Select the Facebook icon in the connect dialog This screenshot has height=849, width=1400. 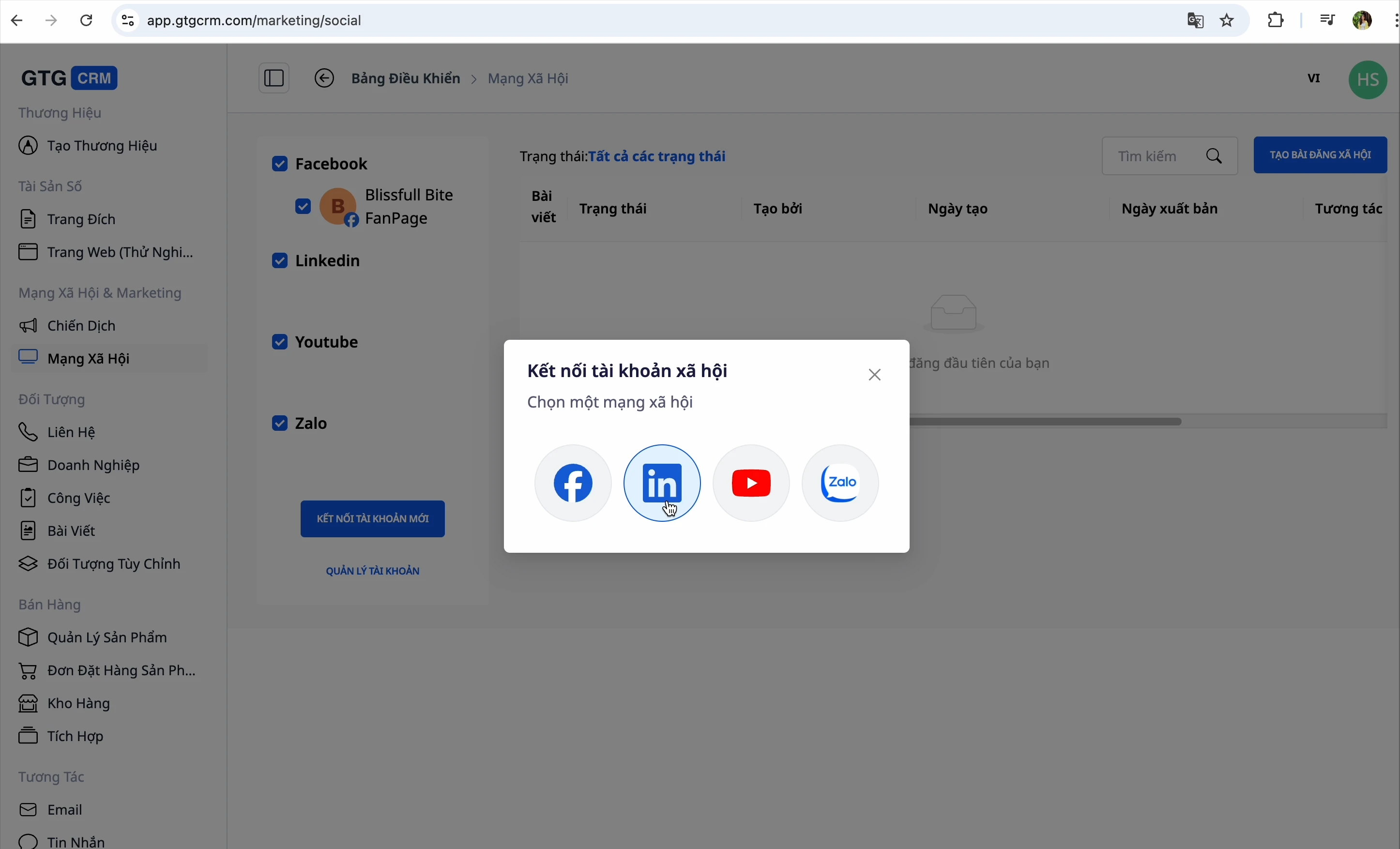coord(572,483)
